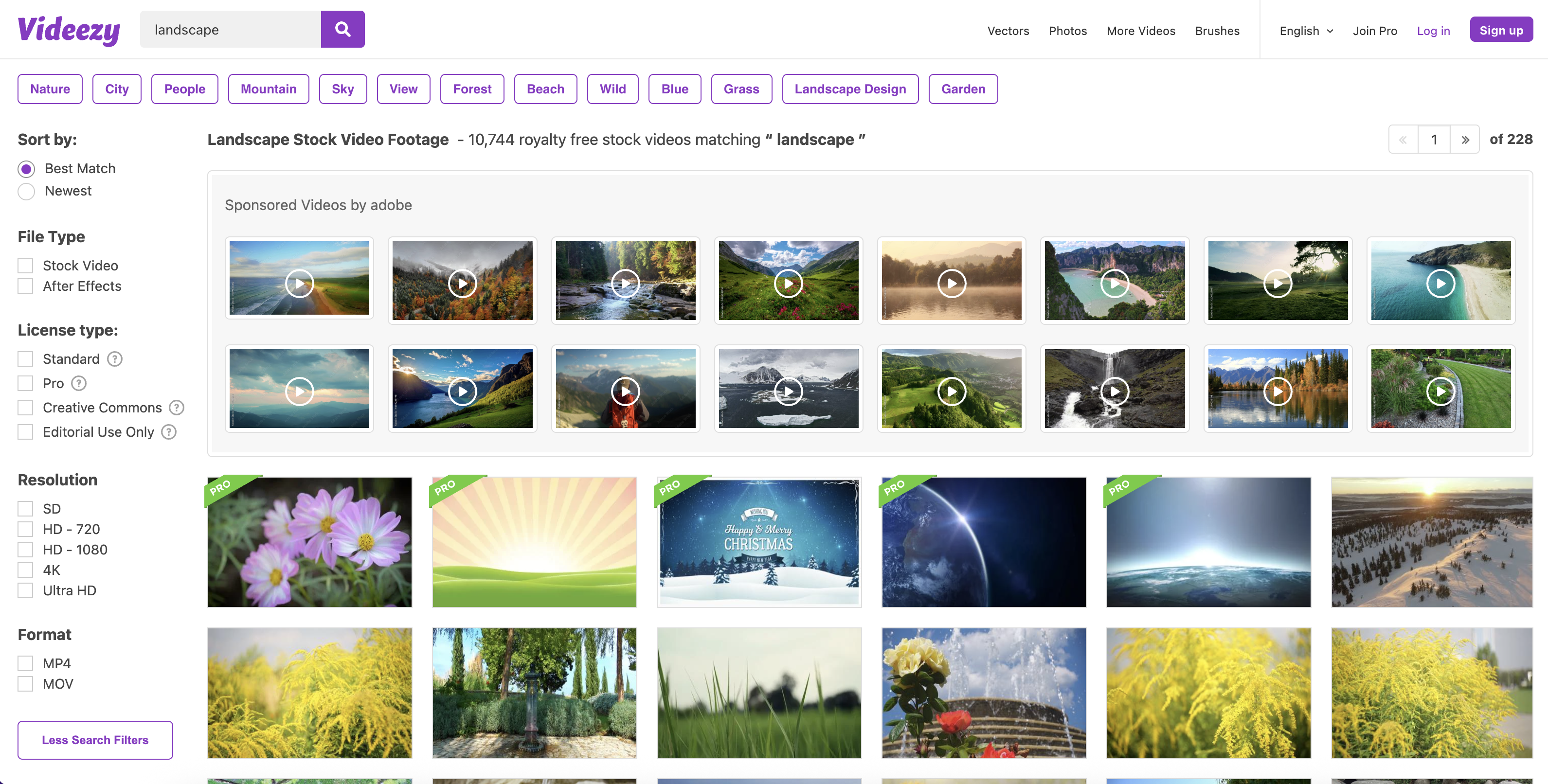1548x784 pixels.
Task: Play the fjord sunburst sponsored video
Action: tap(462, 388)
